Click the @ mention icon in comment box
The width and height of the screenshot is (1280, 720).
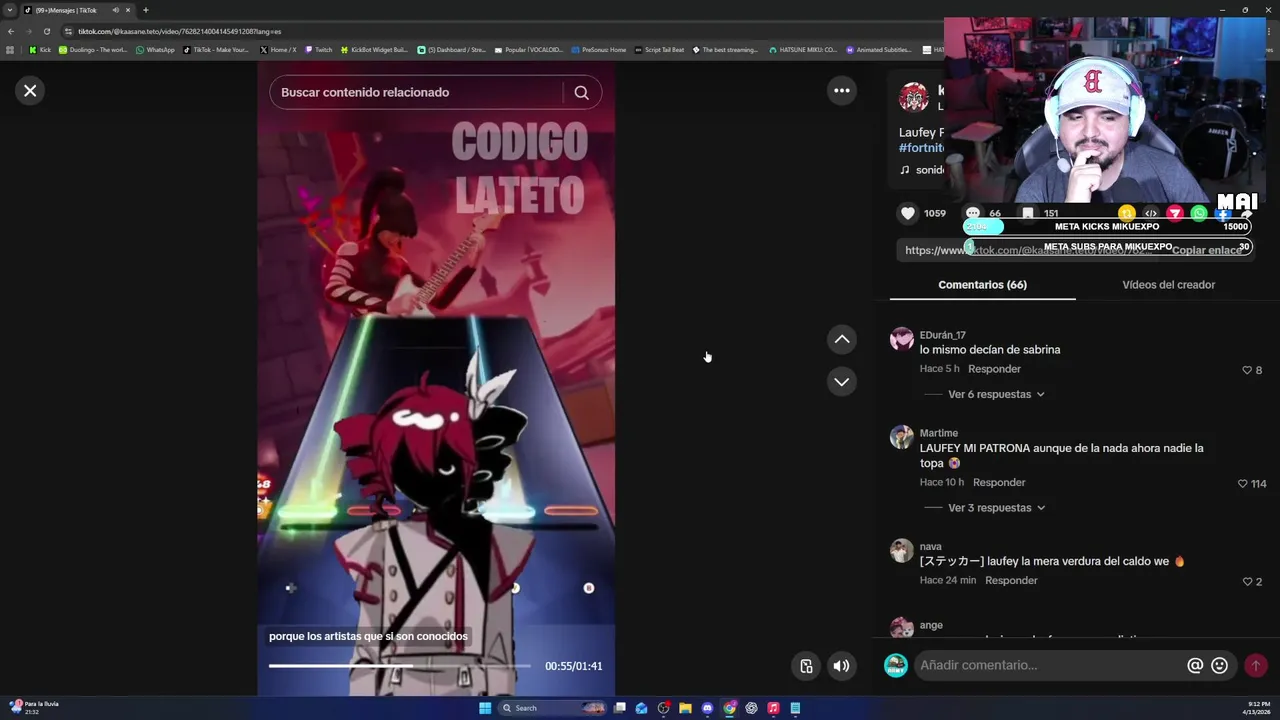coord(1195,665)
